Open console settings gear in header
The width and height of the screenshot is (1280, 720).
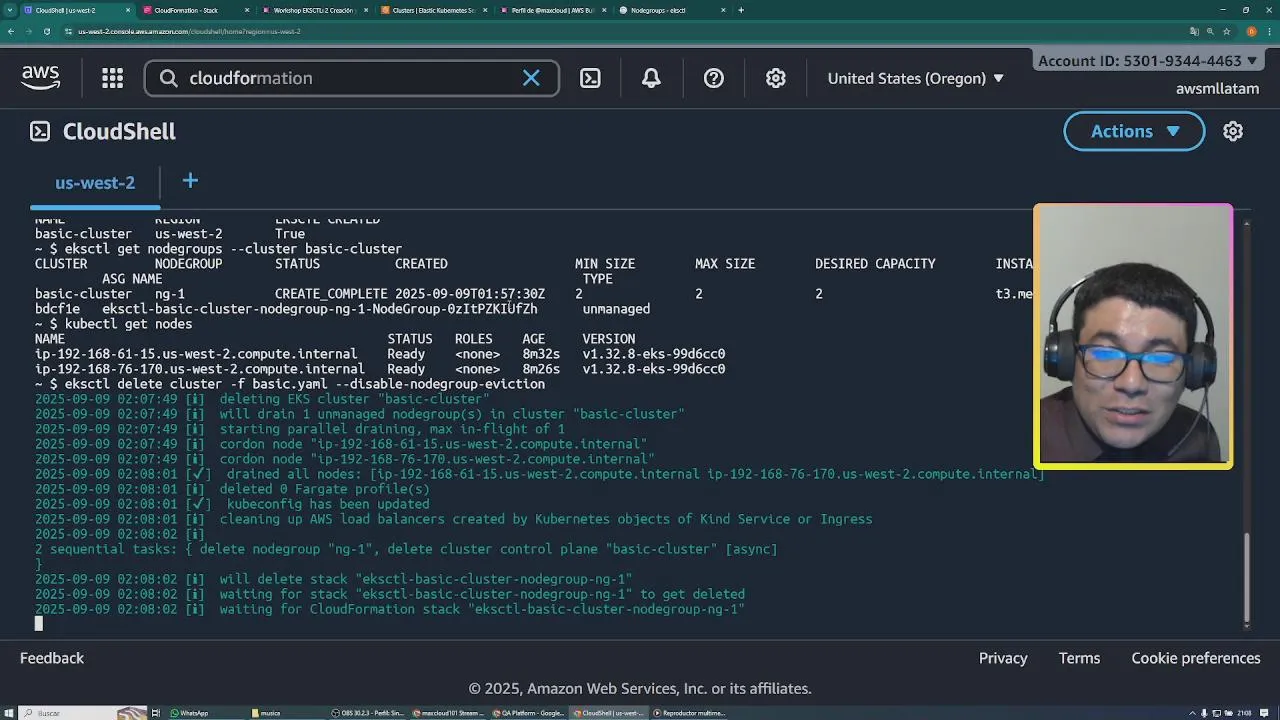776,78
